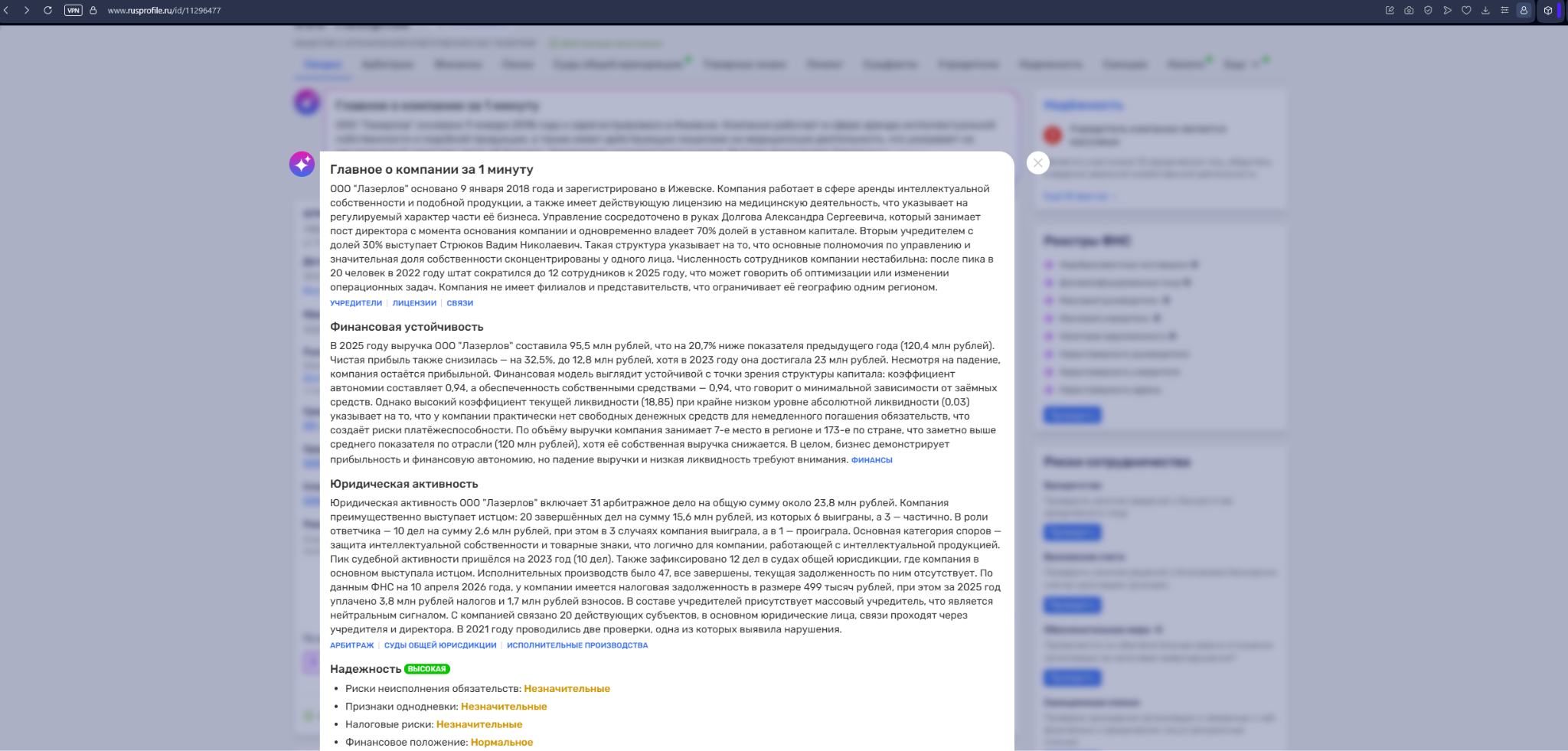The height and width of the screenshot is (751, 1568).
Task: Open extensions via the cube icon
Action: tap(1548, 11)
